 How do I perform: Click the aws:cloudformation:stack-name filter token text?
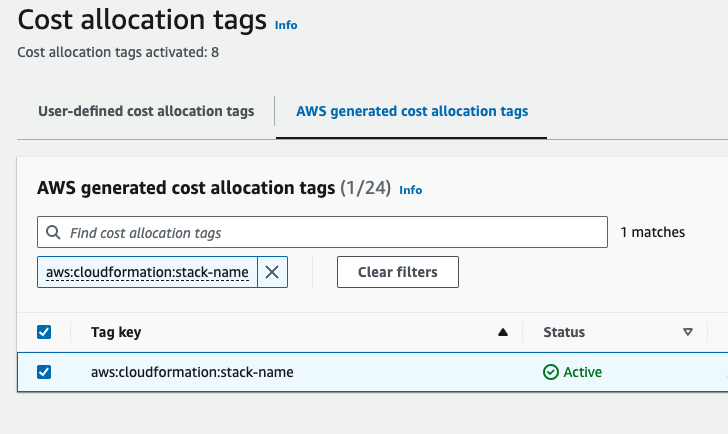147,272
